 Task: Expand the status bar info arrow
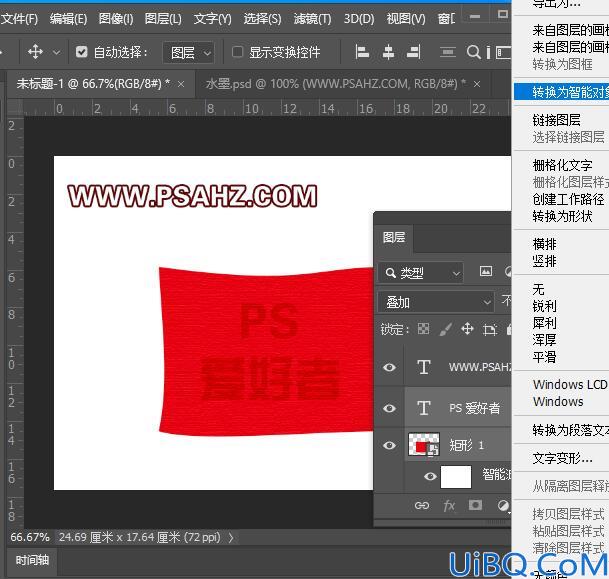[231, 537]
